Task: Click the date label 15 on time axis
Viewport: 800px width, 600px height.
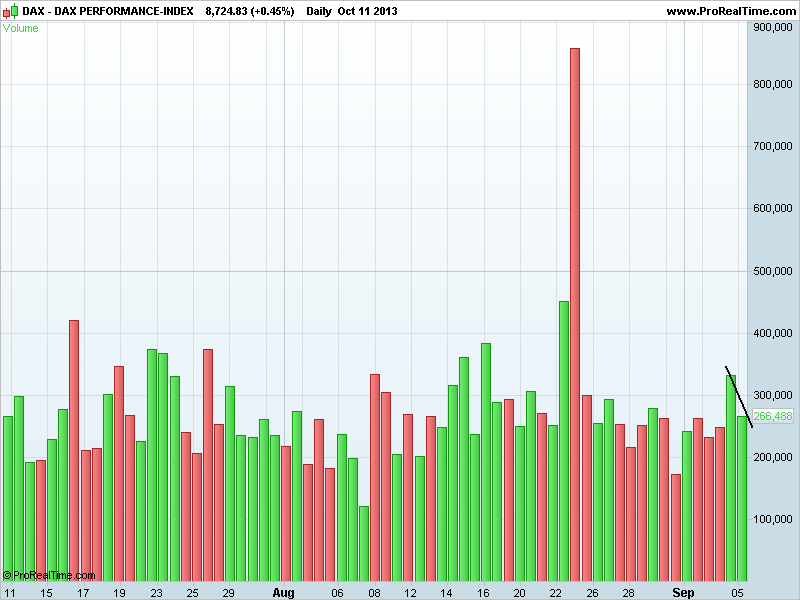Action: click(x=46, y=593)
